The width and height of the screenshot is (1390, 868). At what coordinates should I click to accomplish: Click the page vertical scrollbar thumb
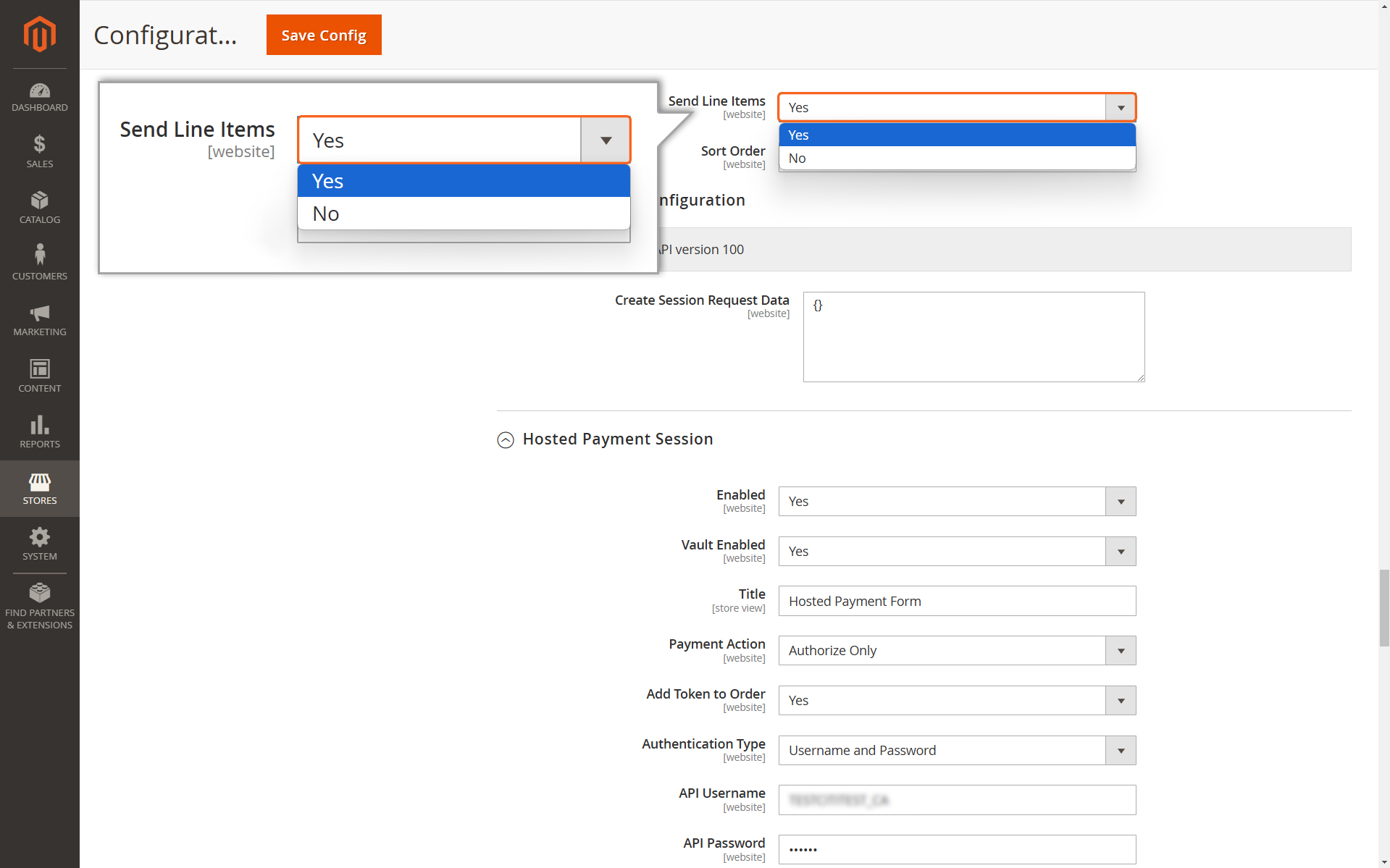coord(1384,608)
